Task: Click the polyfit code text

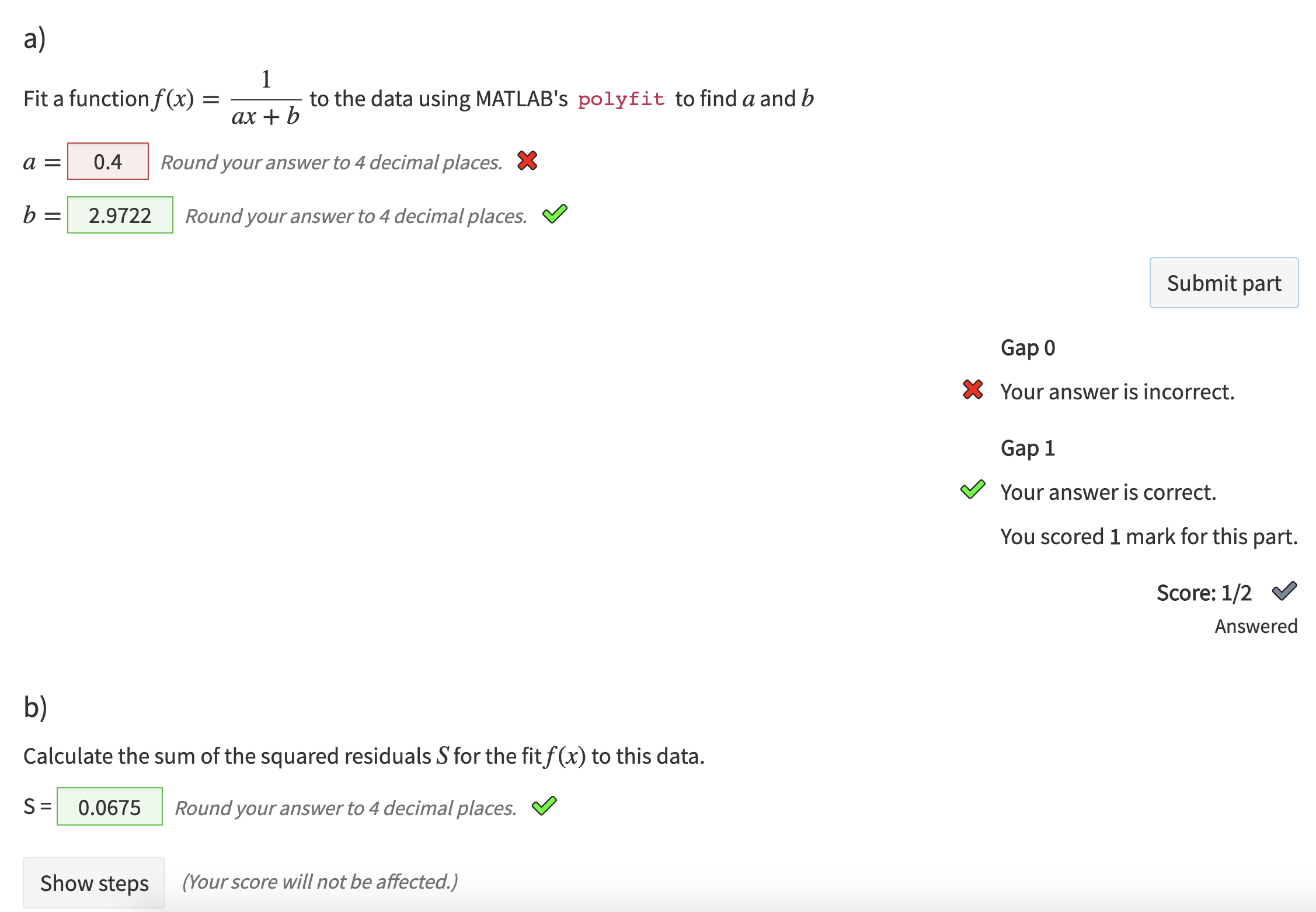Action: (621, 99)
